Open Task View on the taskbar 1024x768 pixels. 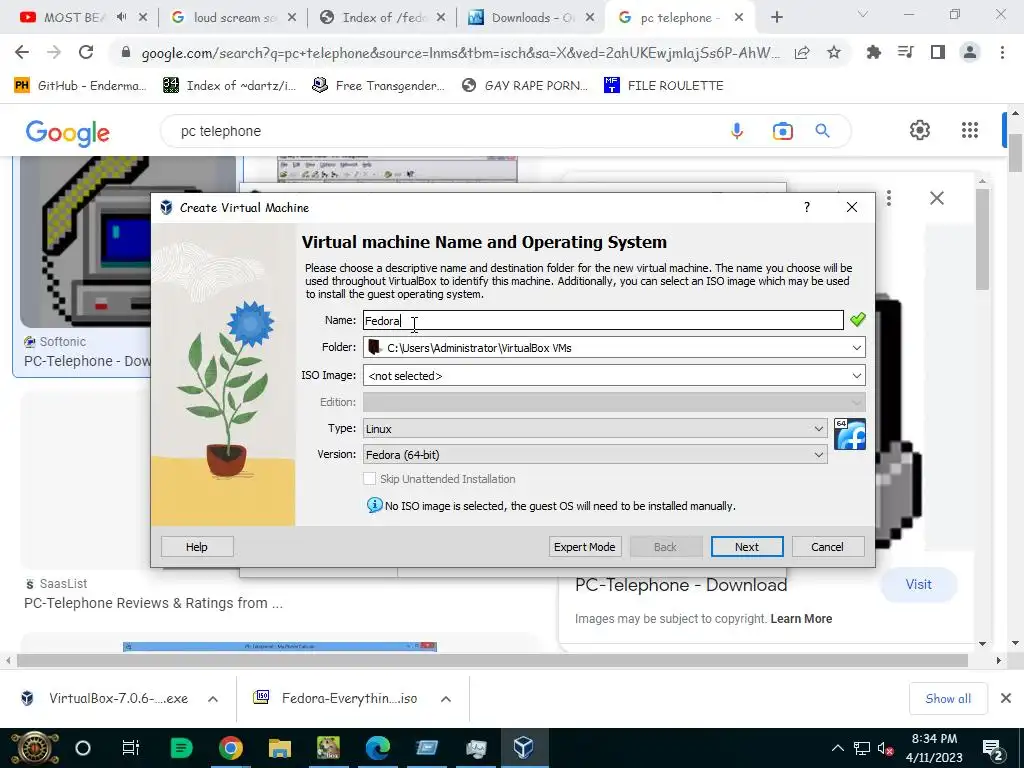point(131,748)
